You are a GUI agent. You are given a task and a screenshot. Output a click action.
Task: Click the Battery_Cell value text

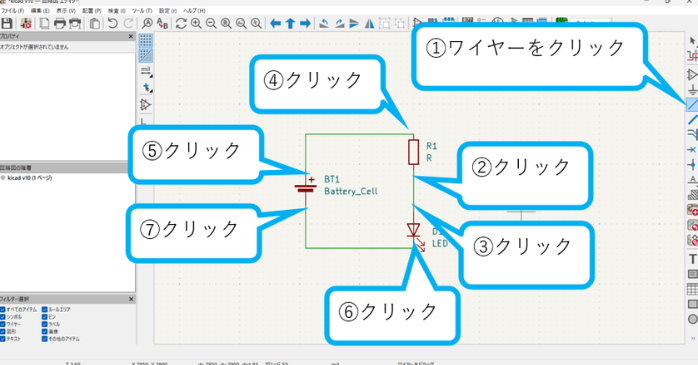pyautogui.click(x=351, y=191)
